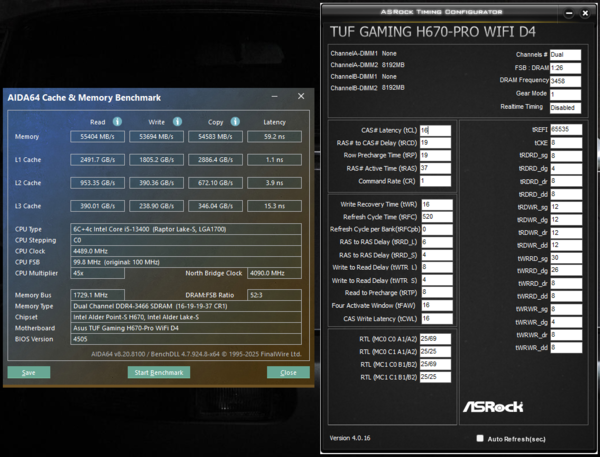This screenshot has height=457, width=600.
Task: Click the L3 Cache Latency 15.3 ns value
Action: 274,206
